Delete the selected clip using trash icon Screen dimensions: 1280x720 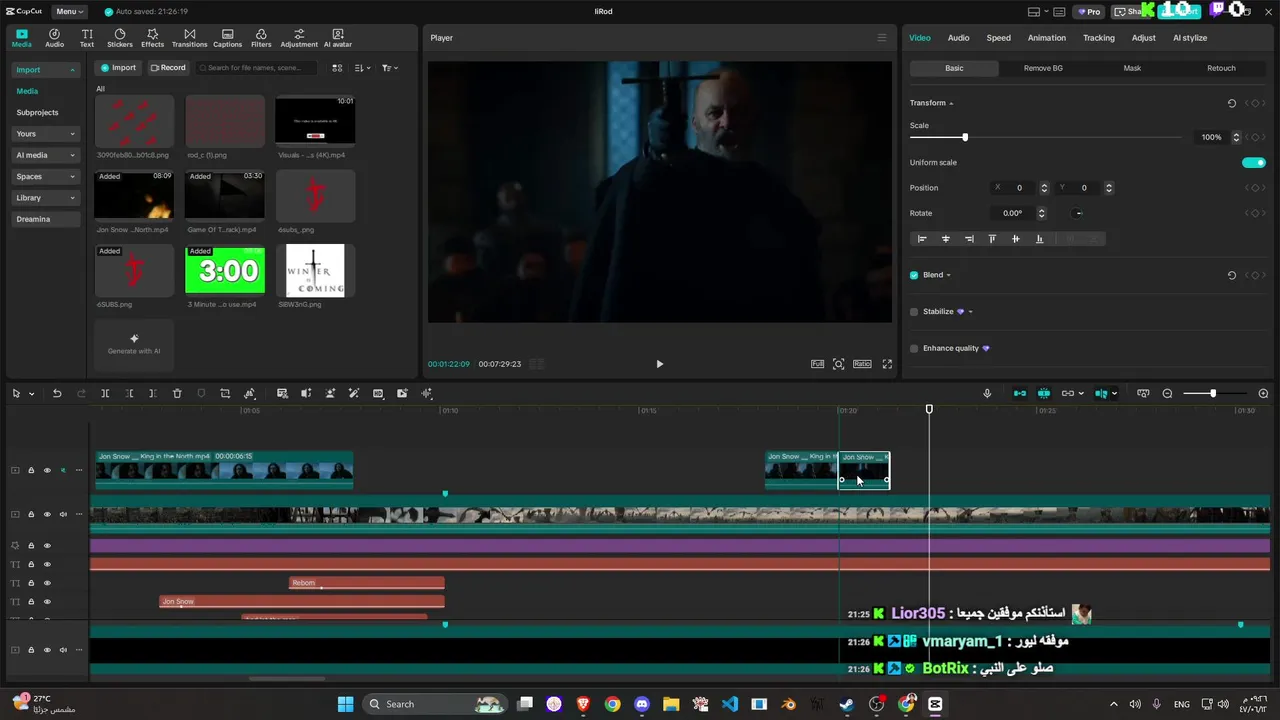click(x=177, y=393)
